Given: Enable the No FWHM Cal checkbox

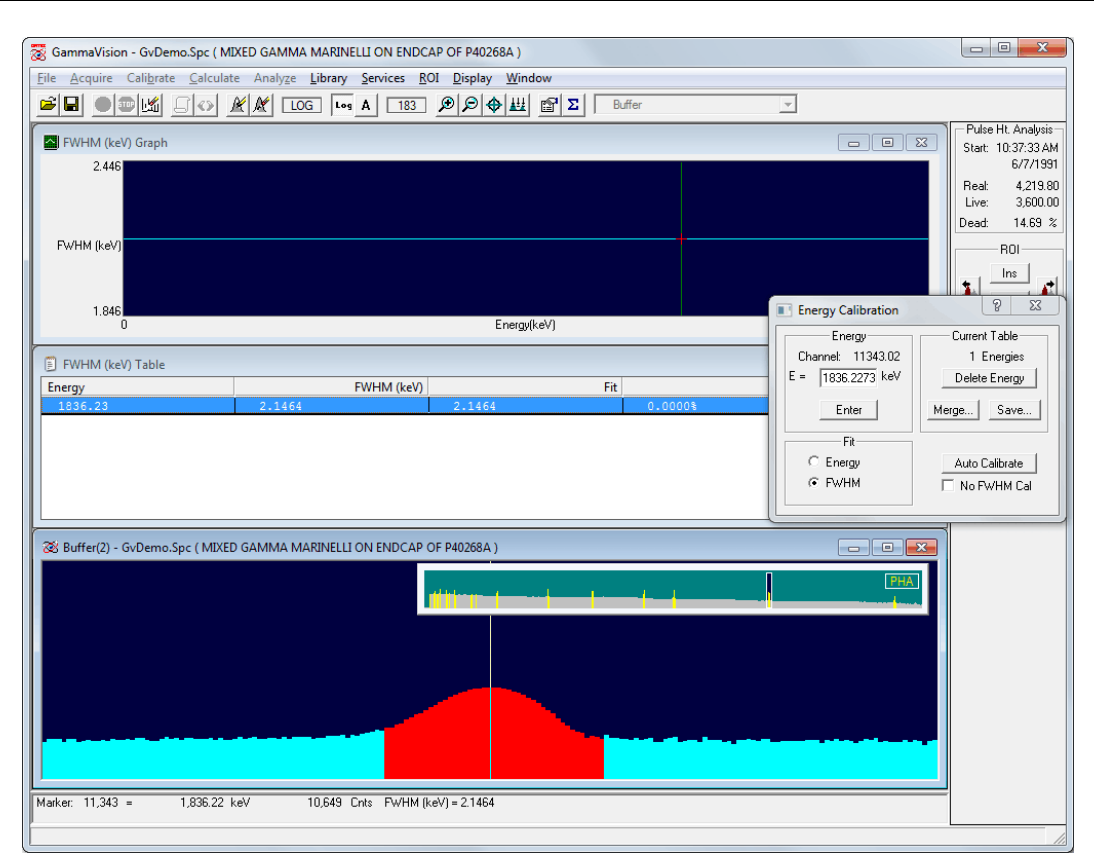Looking at the screenshot, I should tap(948, 486).
